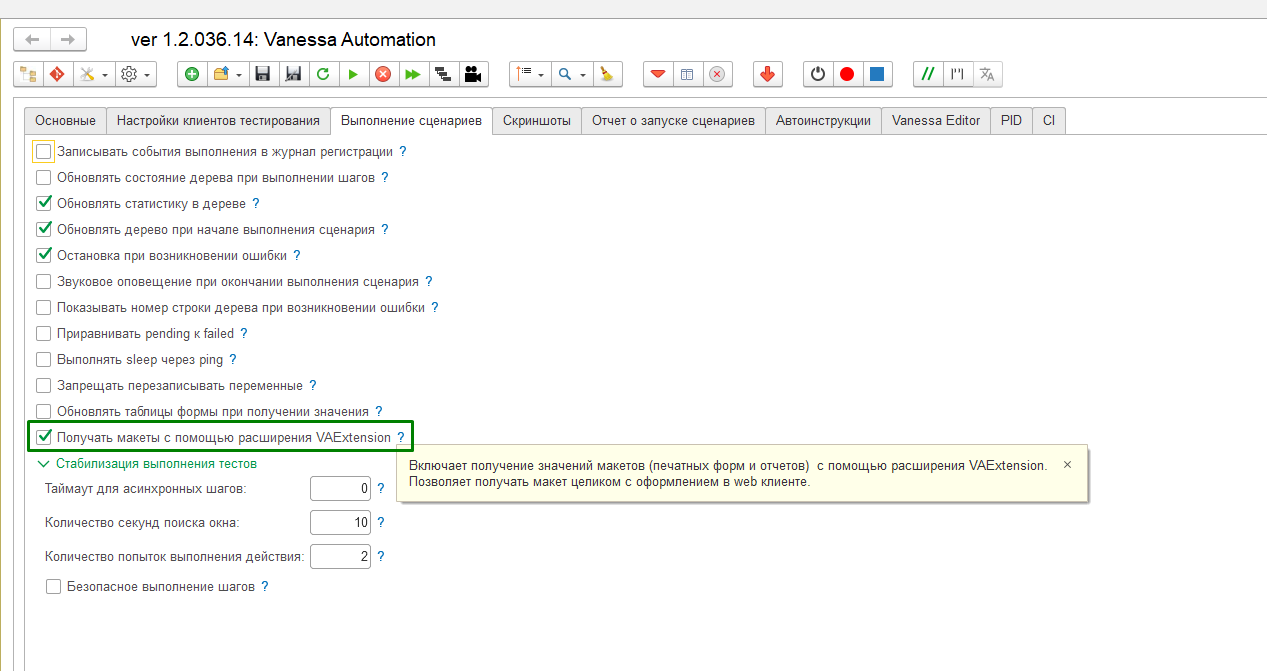The image size is (1267, 671).
Task: Click the tools wrench icon
Action: pos(86,74)
